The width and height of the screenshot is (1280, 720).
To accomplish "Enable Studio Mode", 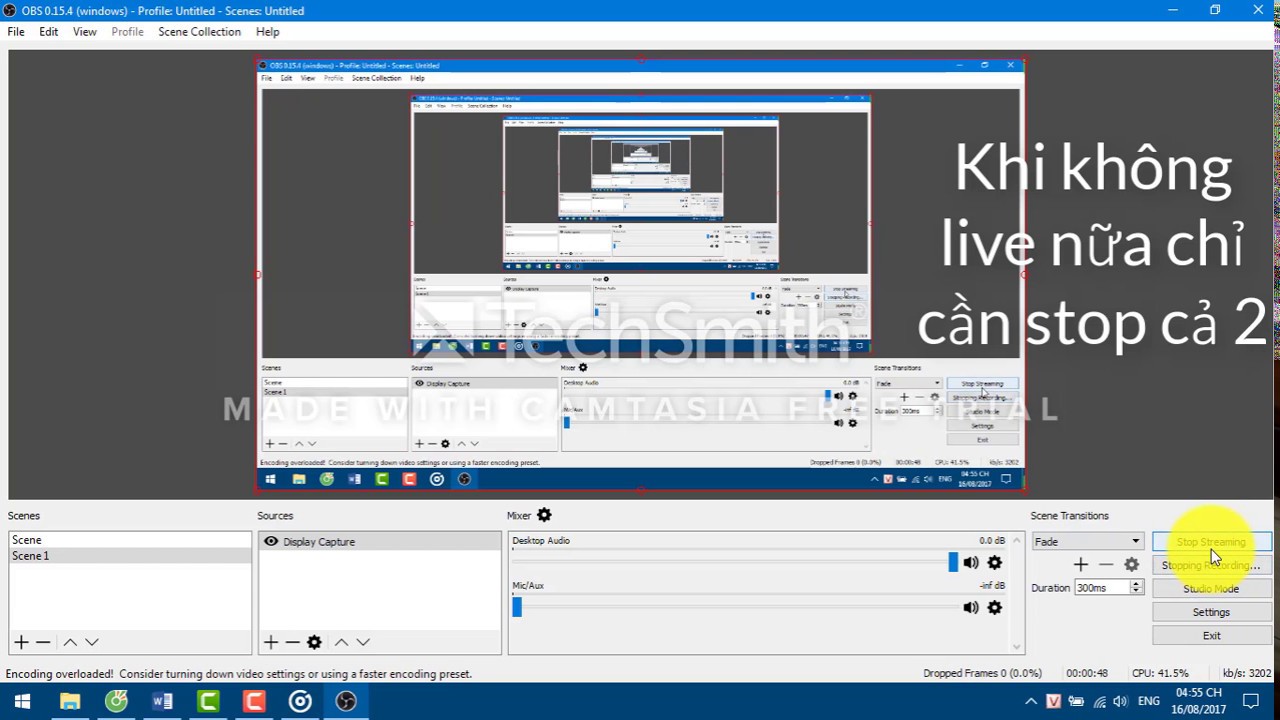I will 1211,589.
